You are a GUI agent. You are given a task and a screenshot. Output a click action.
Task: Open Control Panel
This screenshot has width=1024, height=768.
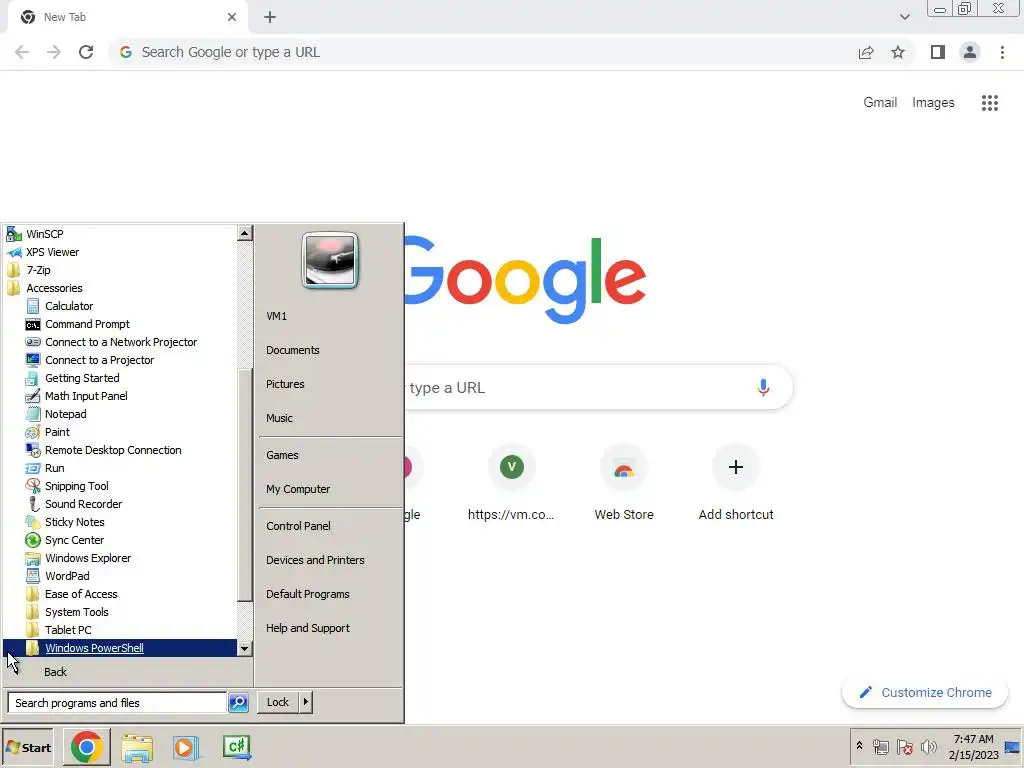(x=298, y=526)
